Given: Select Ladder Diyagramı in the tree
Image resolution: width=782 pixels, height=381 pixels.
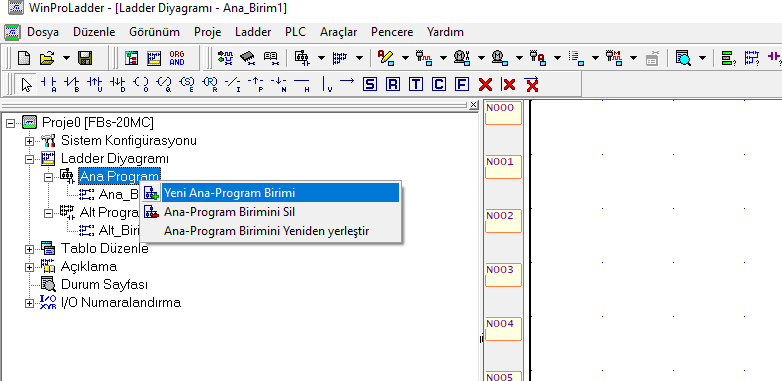Looking at the screenshot, I should pyautogui.click(x=115, y=159).
